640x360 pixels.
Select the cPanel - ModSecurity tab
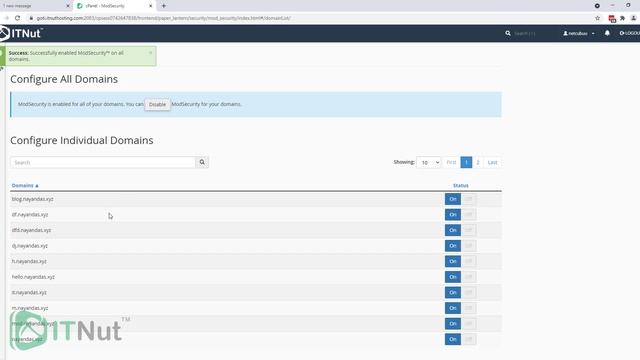114,6
